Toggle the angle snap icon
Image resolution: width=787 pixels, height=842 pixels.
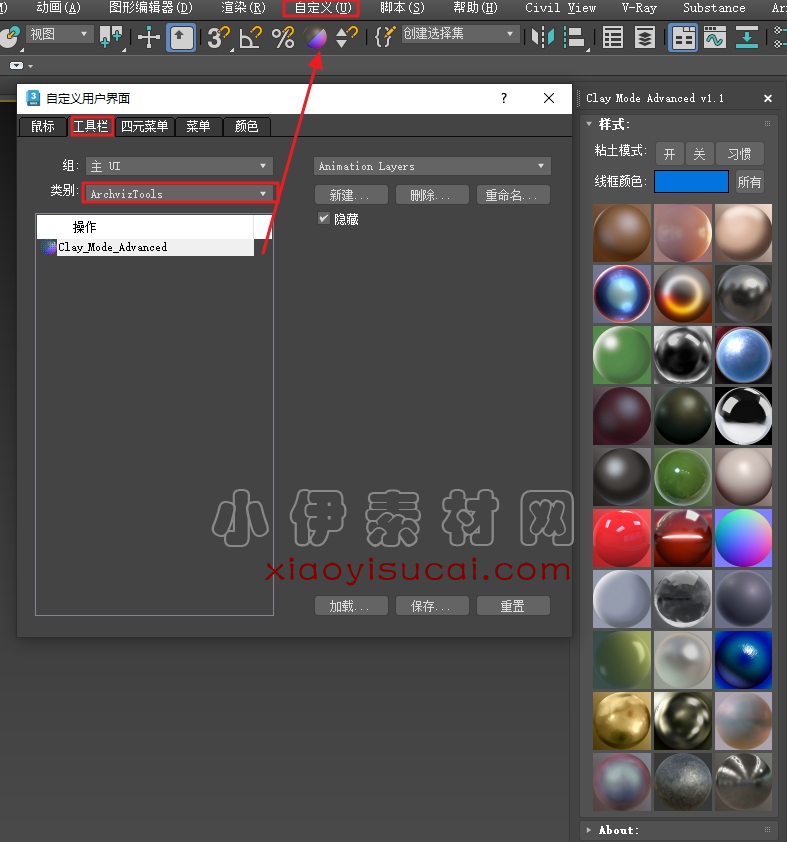pos(251,38)
